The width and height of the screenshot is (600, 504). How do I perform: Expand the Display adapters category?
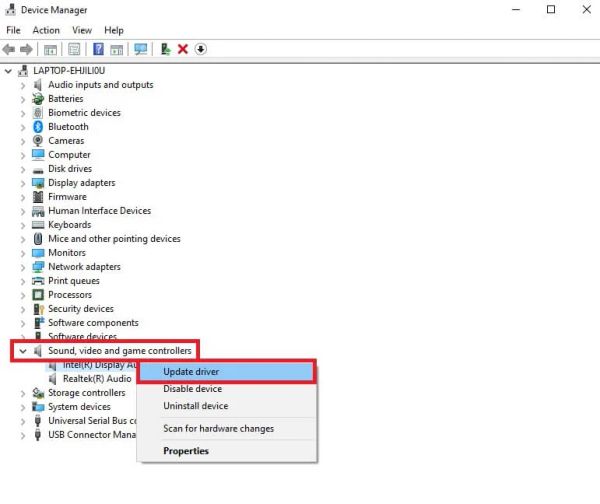click(22, 183)
